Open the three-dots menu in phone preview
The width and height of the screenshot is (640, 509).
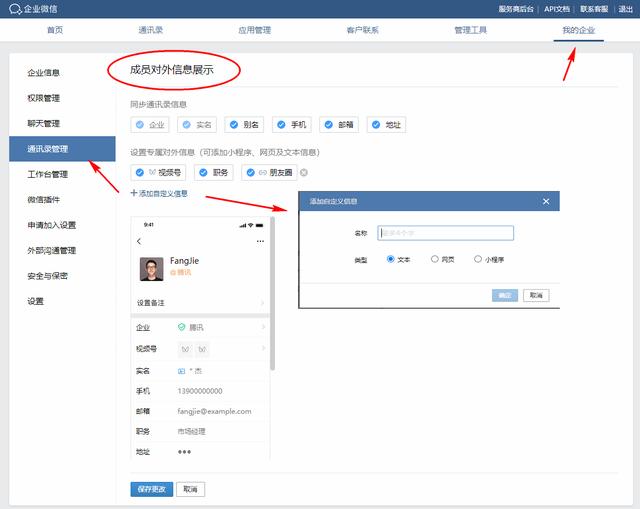pos(260,241)
